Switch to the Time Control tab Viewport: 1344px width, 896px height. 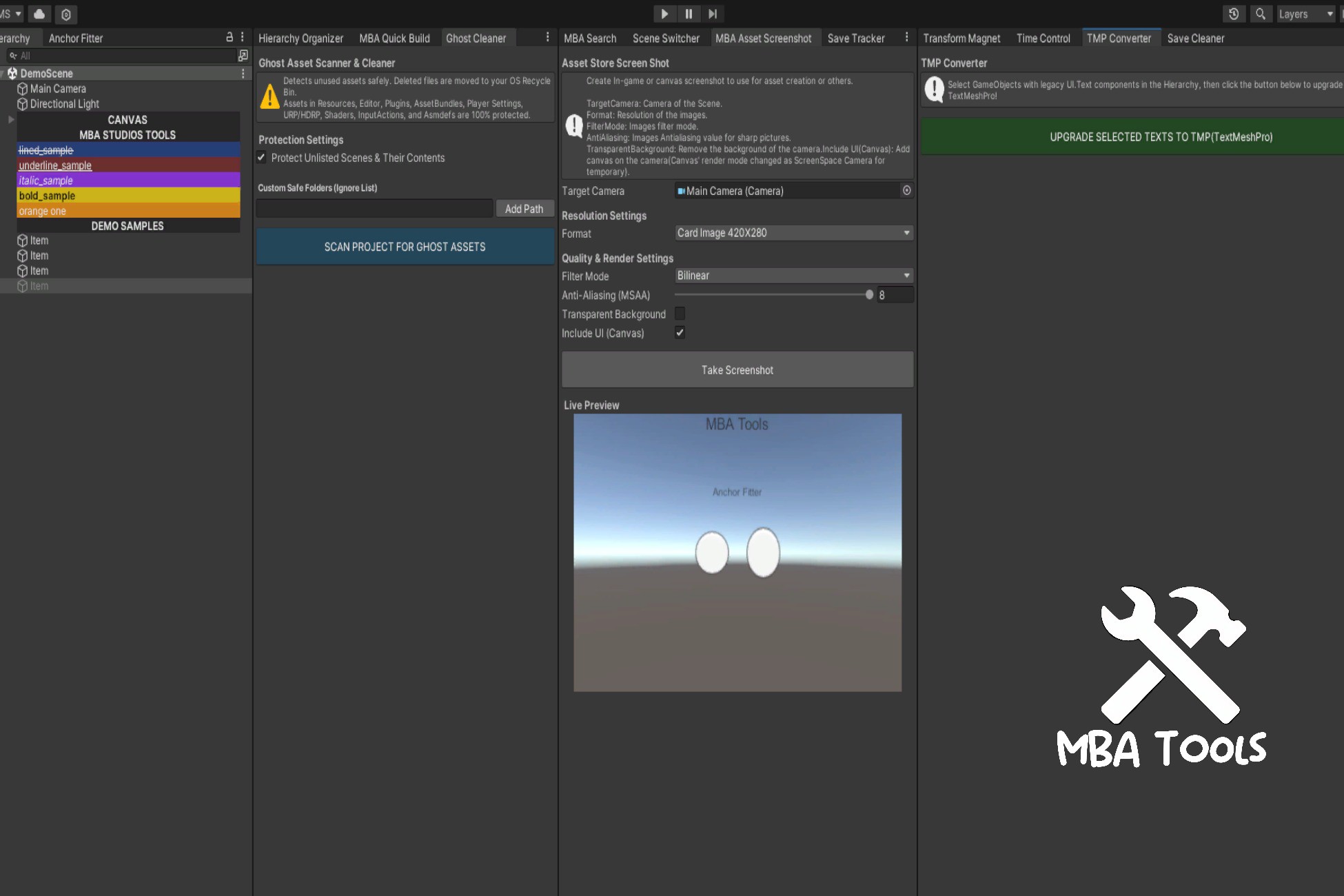[x=1043, y=38]
